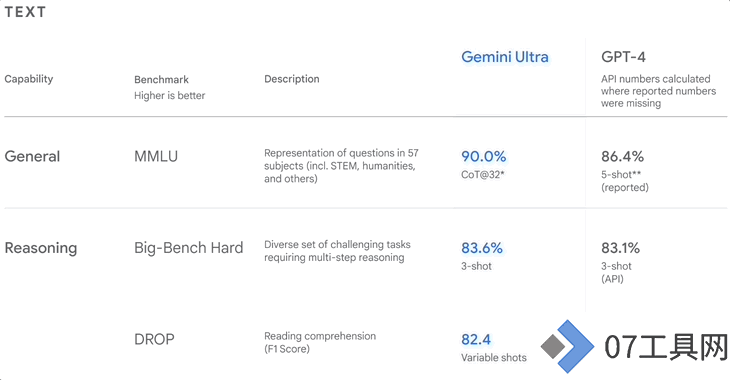Viewport: 730px width, 380px height.
Task: Select the DROP benchmark name
Action: (x=154, y=339)
